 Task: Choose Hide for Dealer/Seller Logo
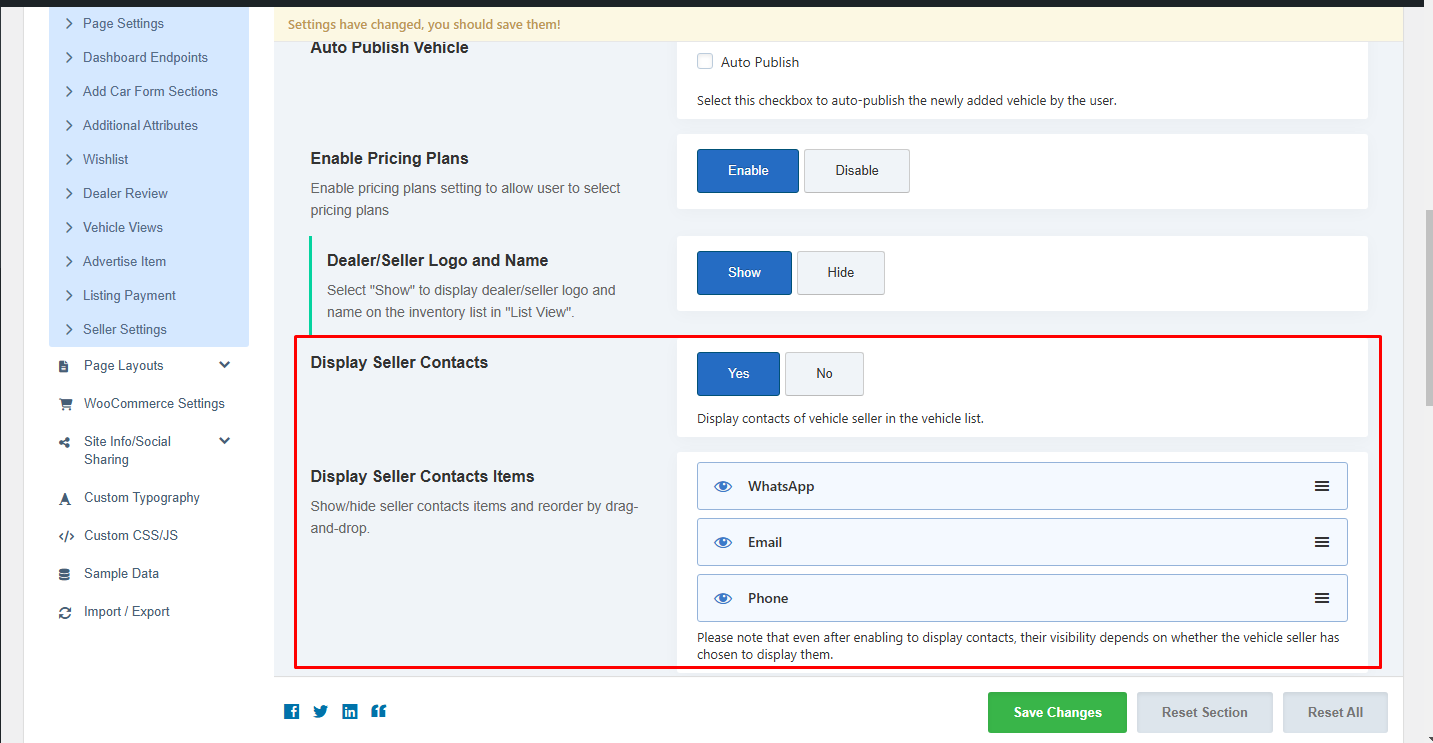[x=841, y=273]
